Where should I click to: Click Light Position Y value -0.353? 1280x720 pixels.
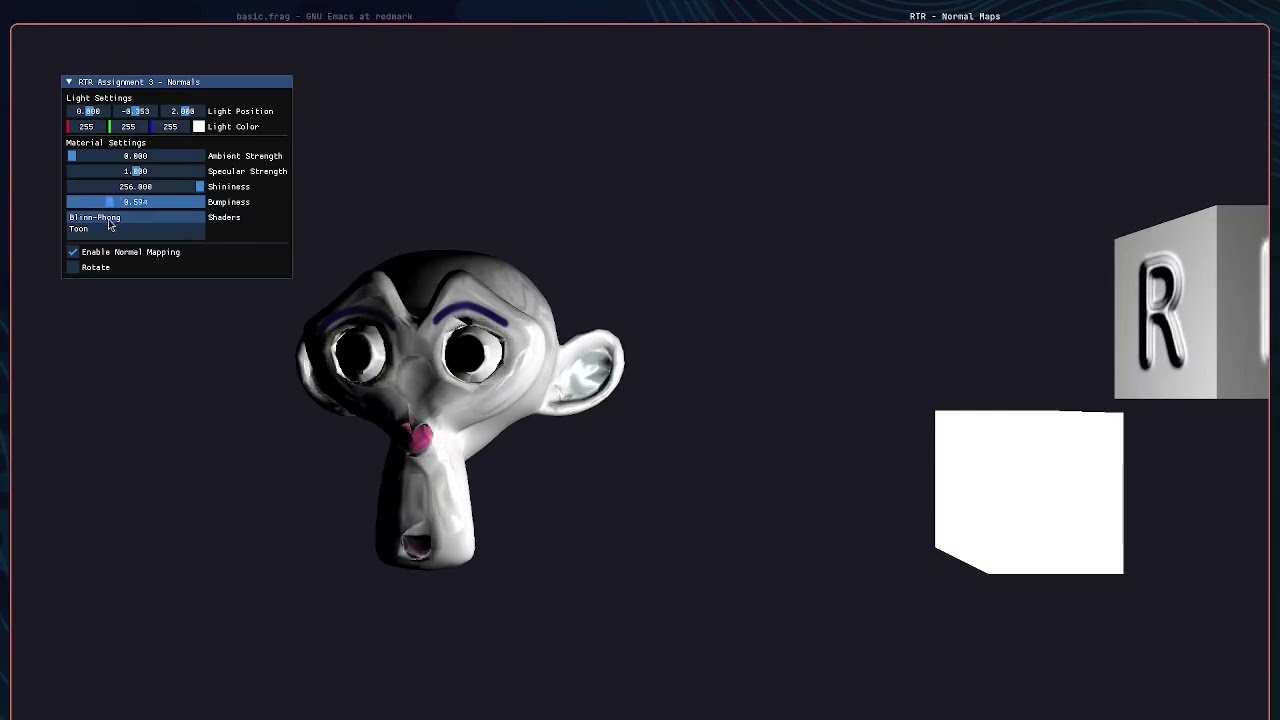point(135,111)
